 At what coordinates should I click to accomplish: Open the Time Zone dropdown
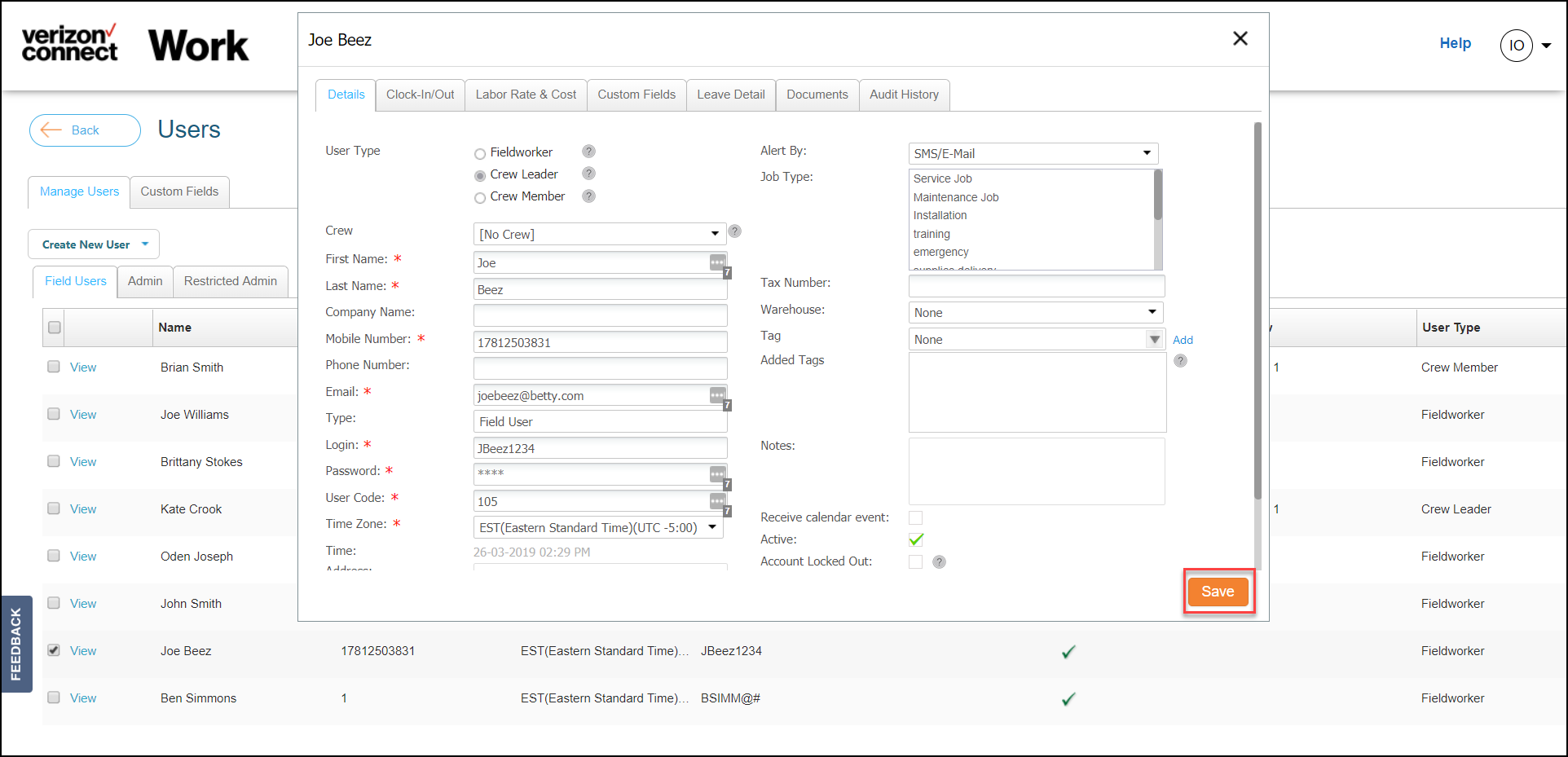click(x=598, y=527)
